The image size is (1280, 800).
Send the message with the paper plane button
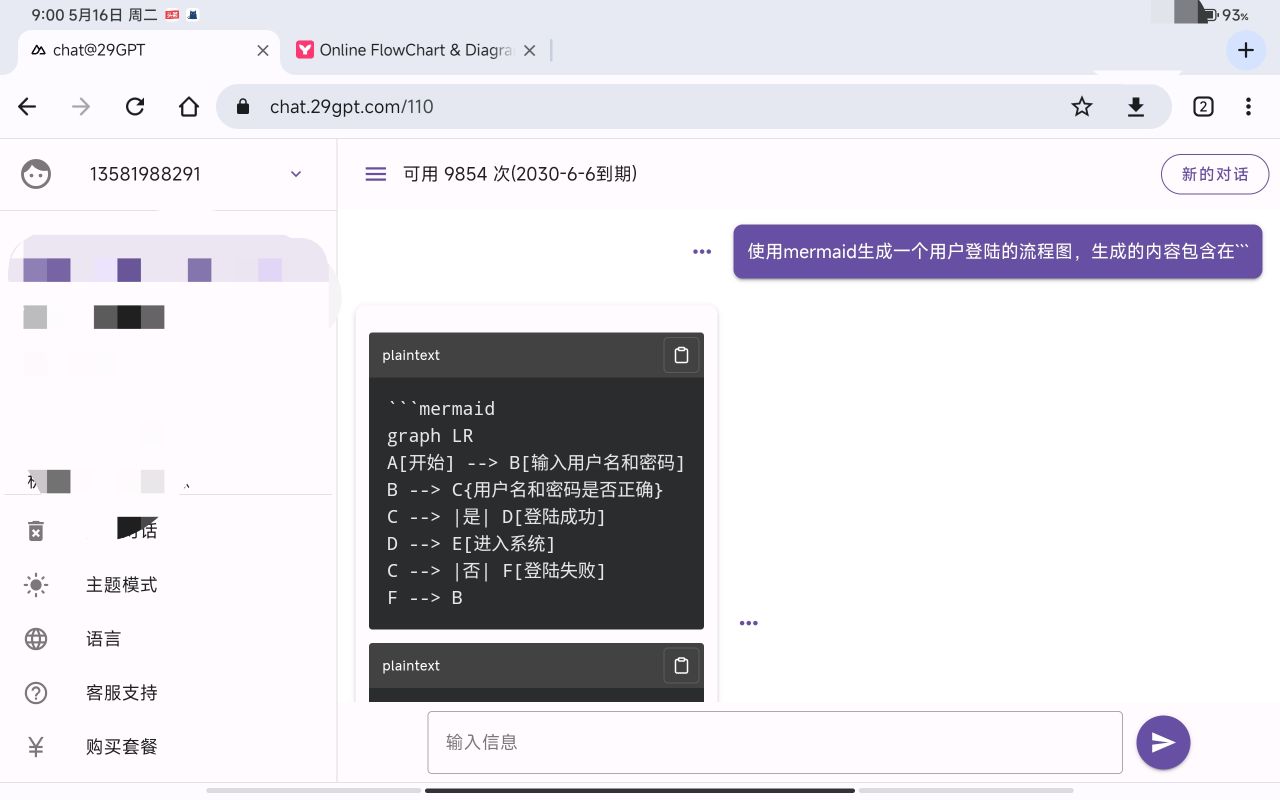(1163, 742)
